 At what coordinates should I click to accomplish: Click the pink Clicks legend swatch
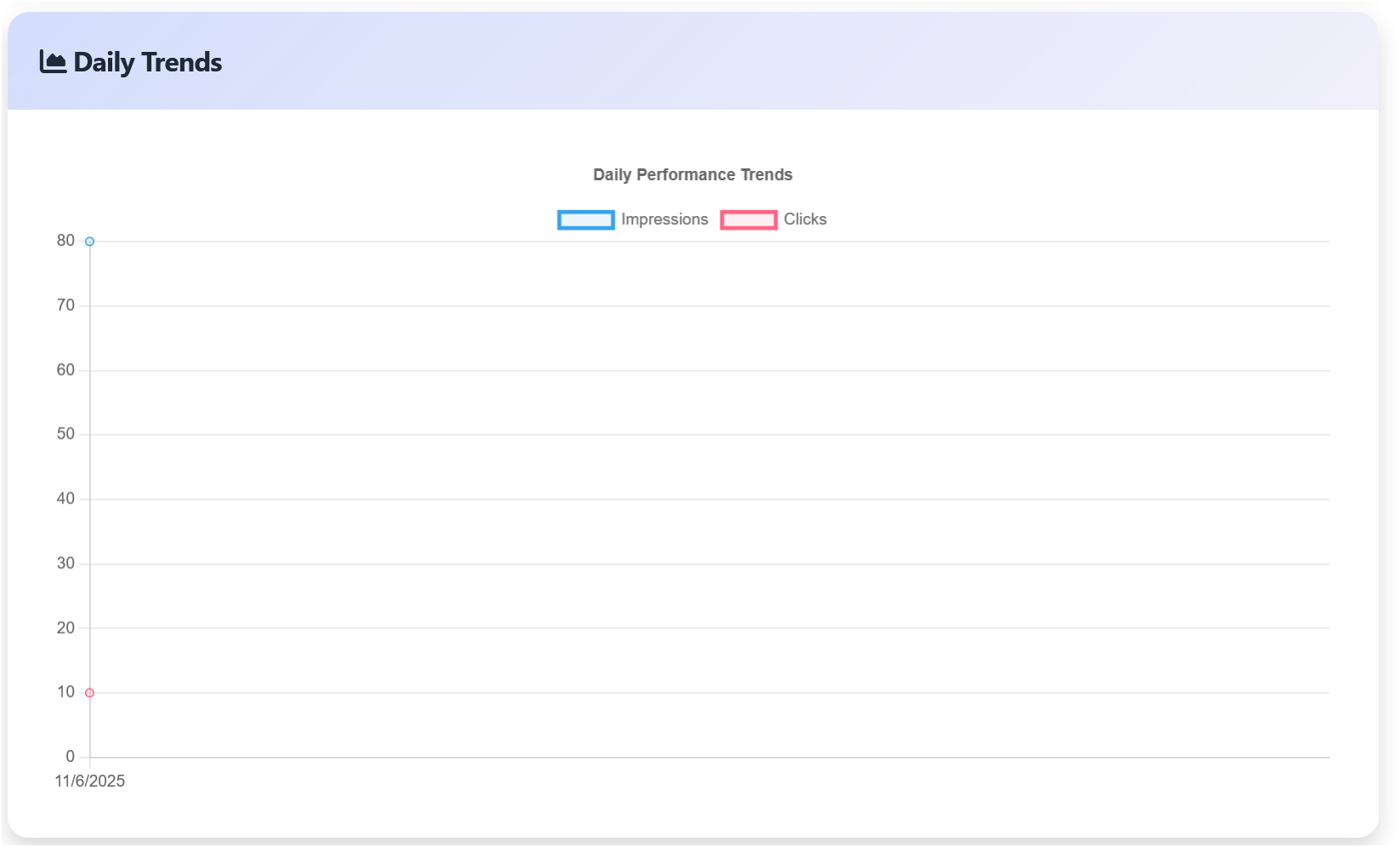pos(748,220)
